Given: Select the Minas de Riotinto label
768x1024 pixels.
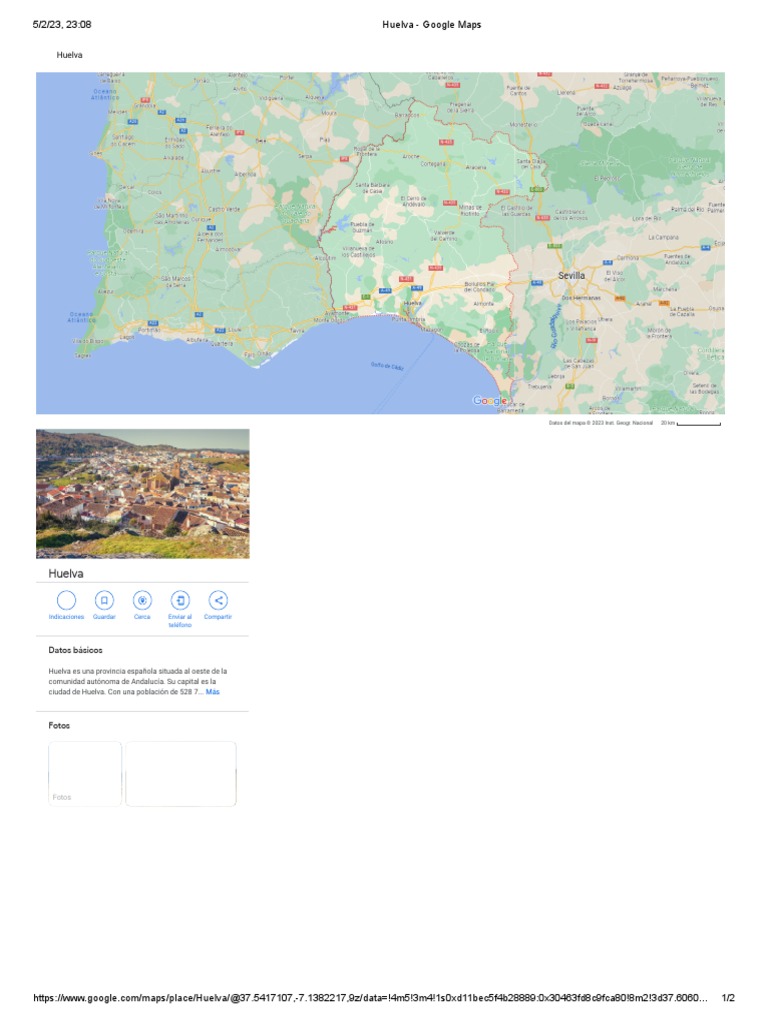Looking at the screenshot, I should (470, 210).
